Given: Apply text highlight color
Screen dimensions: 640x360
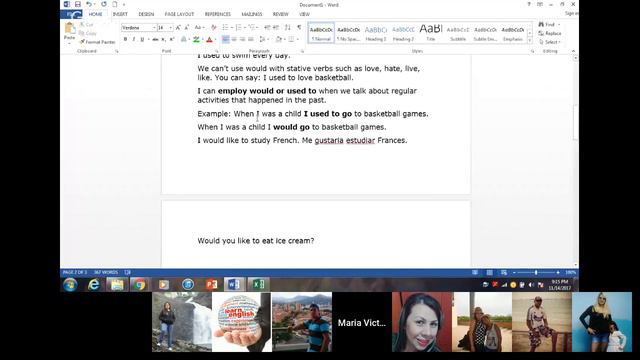Looking at the screenshot, I should (196, 39).
